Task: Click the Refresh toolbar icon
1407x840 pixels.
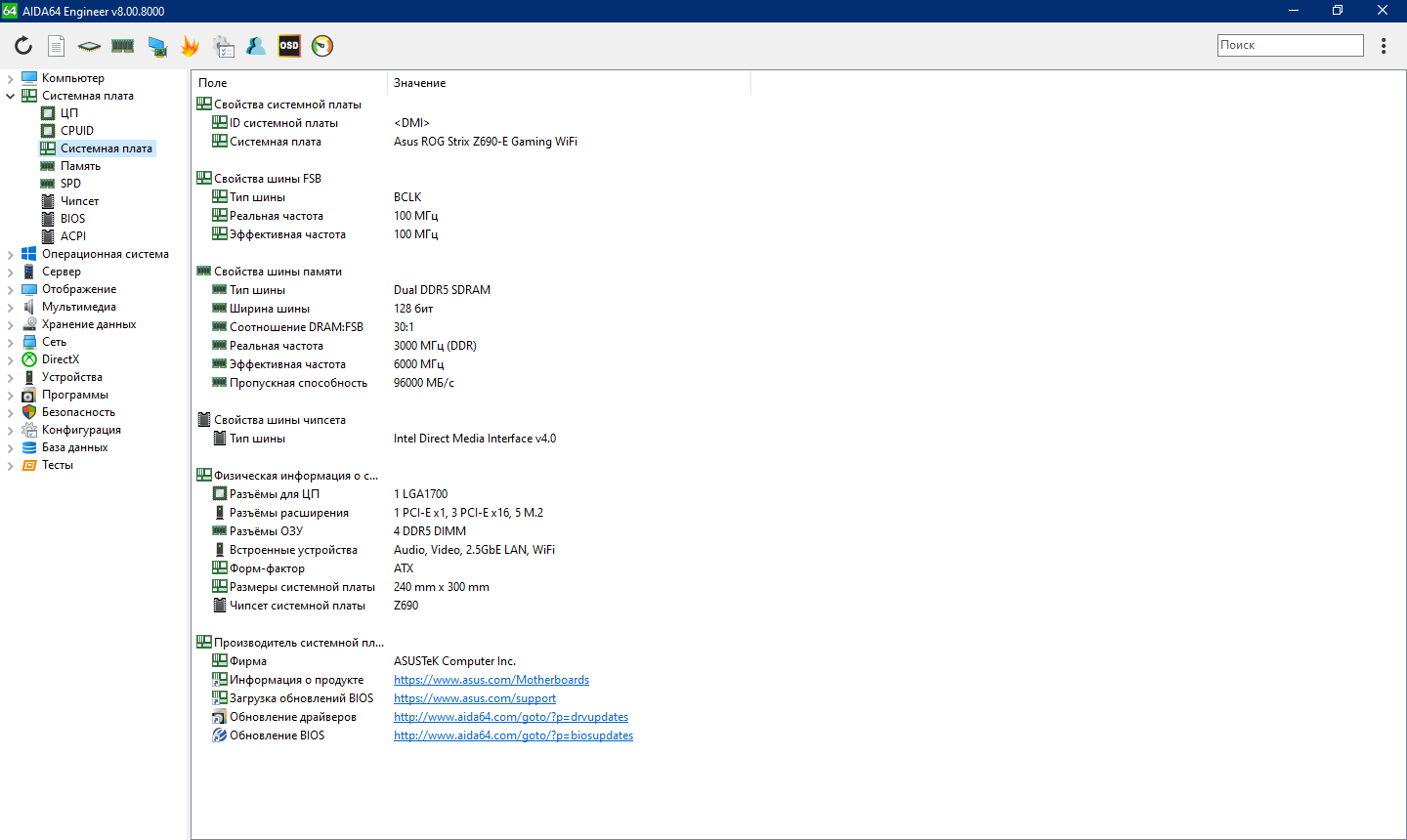Action: pos(23,46)
